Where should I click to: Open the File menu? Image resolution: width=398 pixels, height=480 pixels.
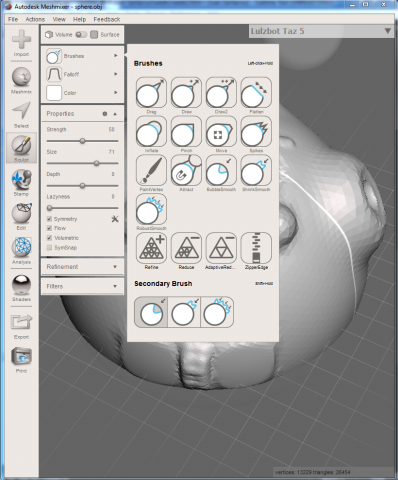tap(13, 19)
